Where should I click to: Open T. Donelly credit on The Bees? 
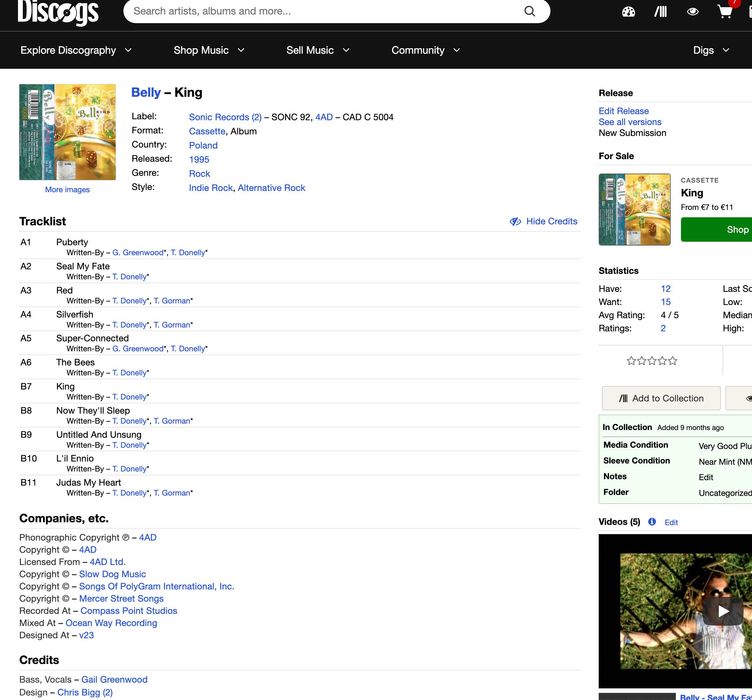(x=129, y=373)
